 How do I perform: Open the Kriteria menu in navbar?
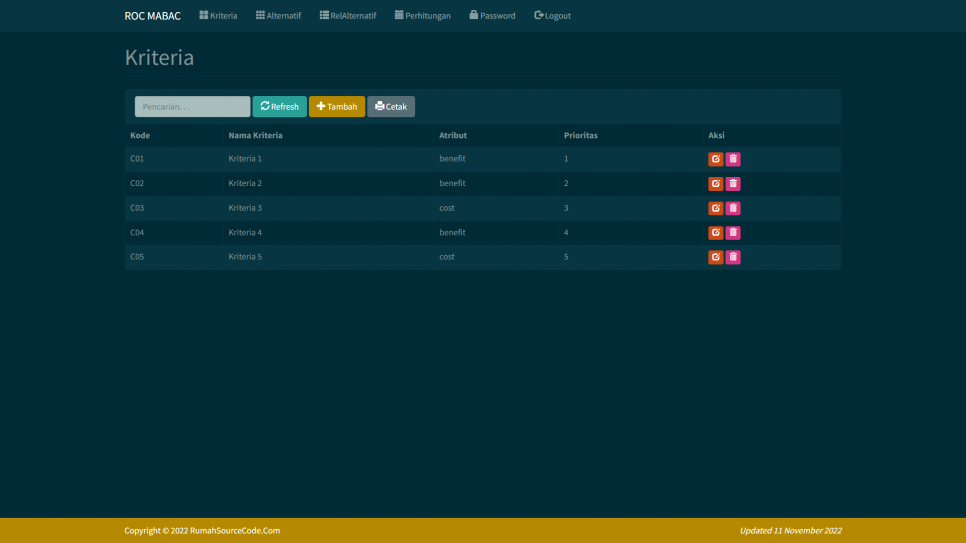point(218,16)
